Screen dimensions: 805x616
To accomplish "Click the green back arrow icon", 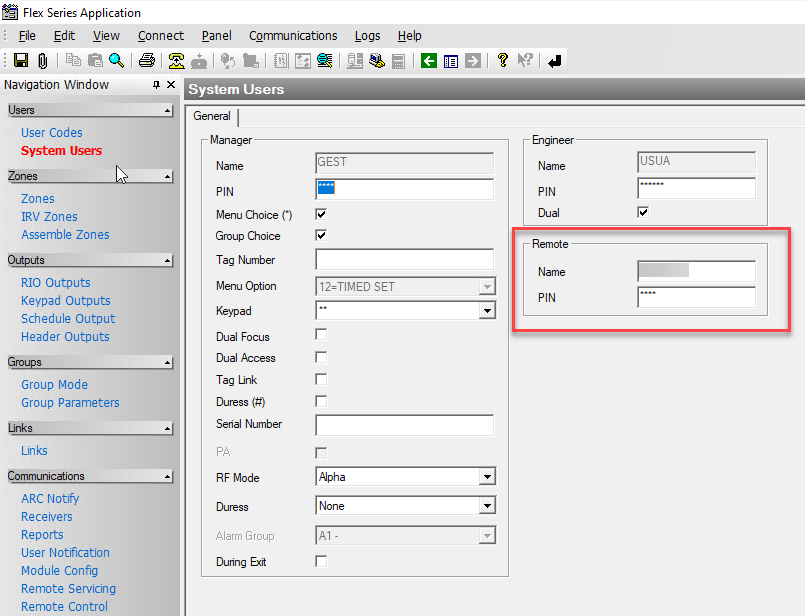I will [x=429, y=61].
